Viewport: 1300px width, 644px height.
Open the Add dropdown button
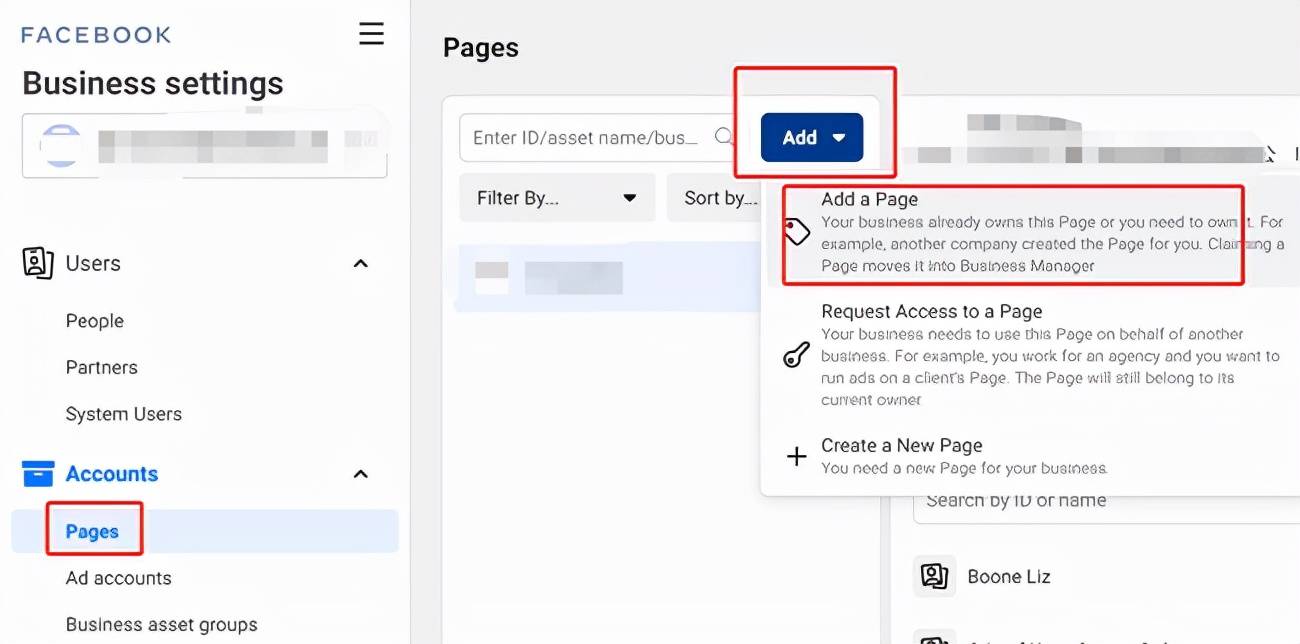coord(812,138)
